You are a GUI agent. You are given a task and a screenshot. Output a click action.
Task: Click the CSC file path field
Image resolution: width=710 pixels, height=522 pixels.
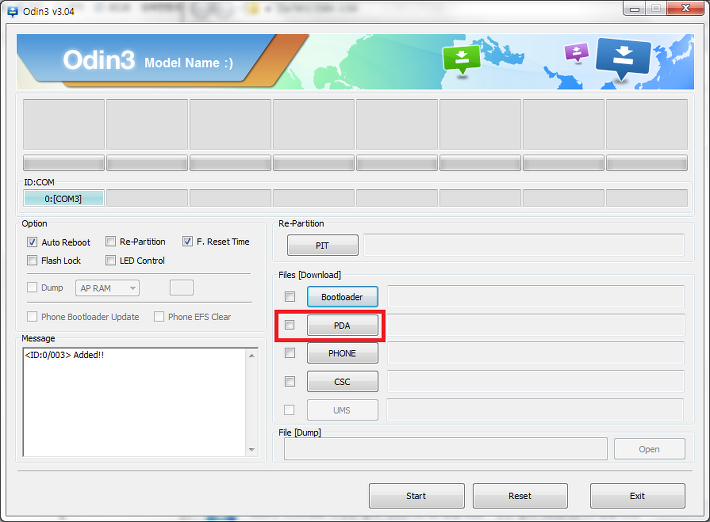click(536, 382)
